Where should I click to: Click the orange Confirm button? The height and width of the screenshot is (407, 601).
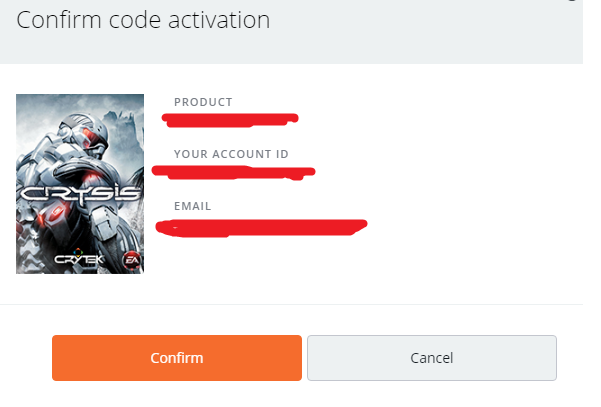(176, 358)
